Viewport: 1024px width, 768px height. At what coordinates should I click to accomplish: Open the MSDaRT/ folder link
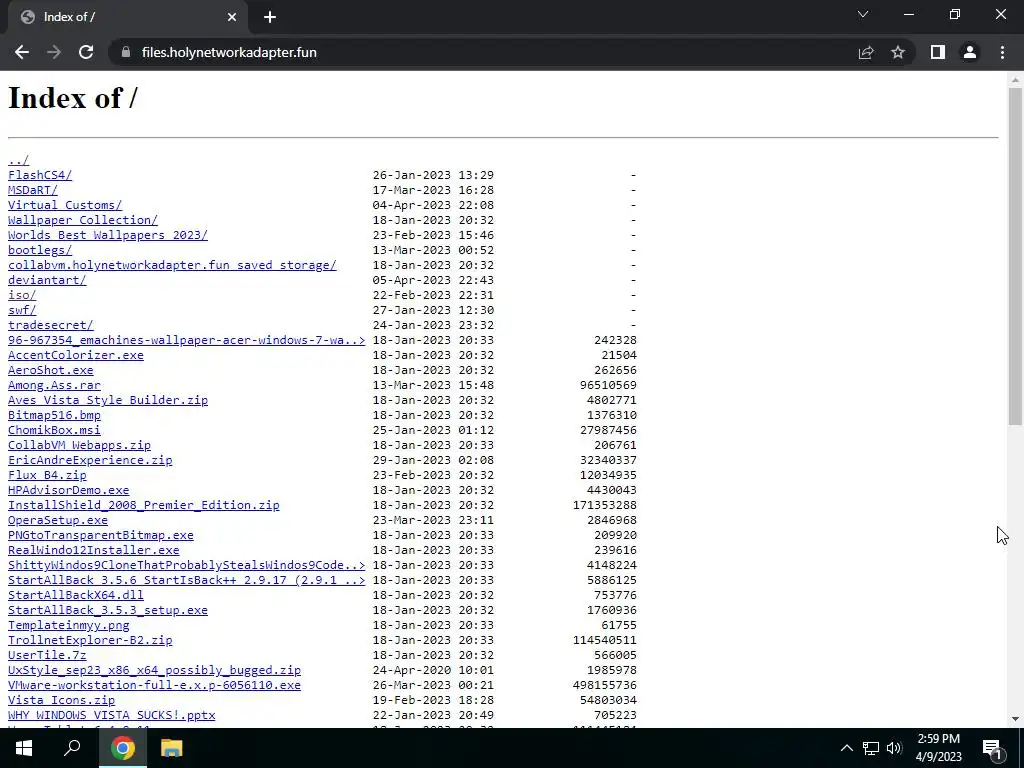click(x=33, y=190)
